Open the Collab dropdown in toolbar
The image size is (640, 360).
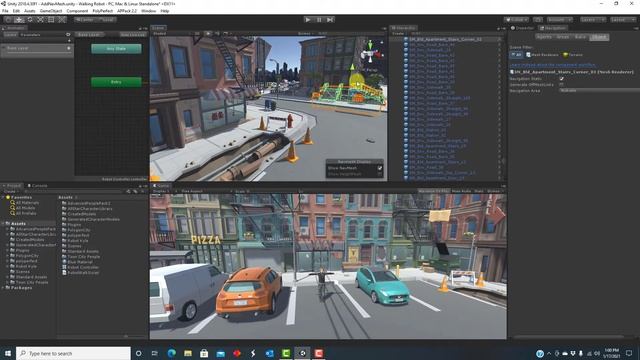[516, 20]
